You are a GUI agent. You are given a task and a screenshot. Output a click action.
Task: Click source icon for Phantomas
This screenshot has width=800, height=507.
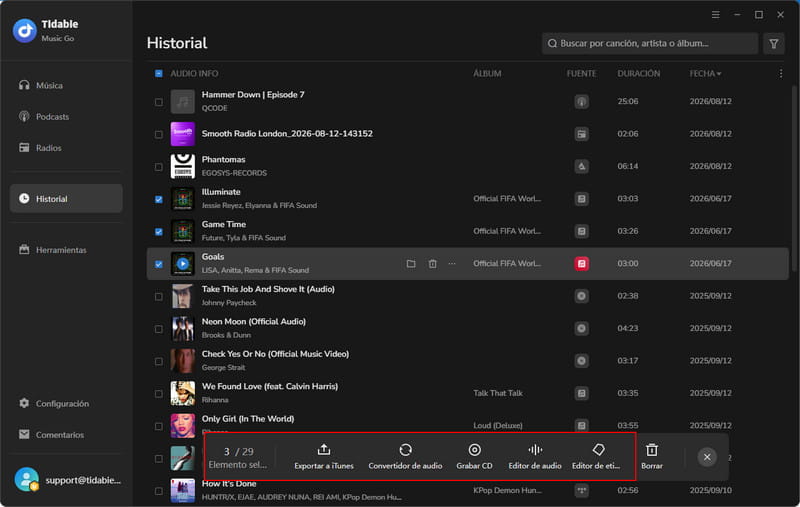pyautogui.click(x=582, y=166)
